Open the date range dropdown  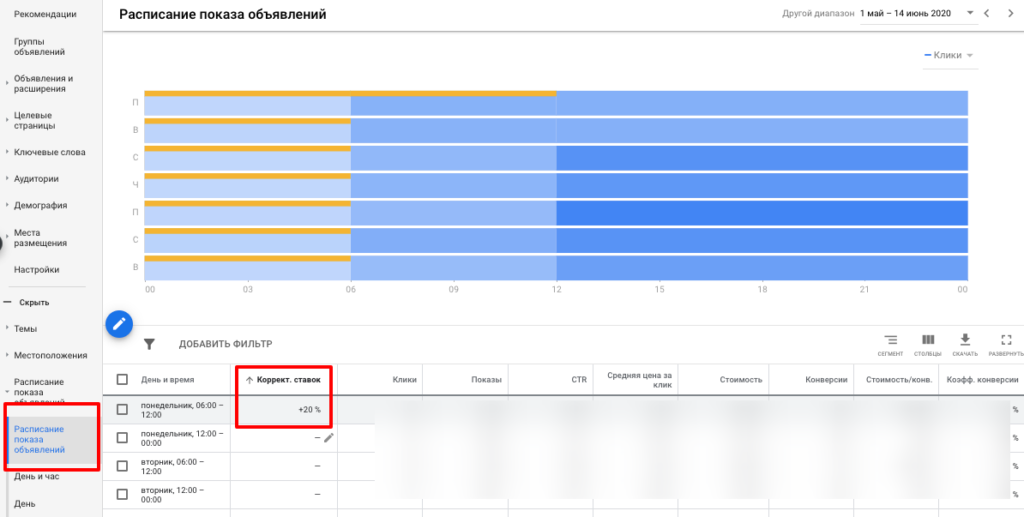coord(969,14)
